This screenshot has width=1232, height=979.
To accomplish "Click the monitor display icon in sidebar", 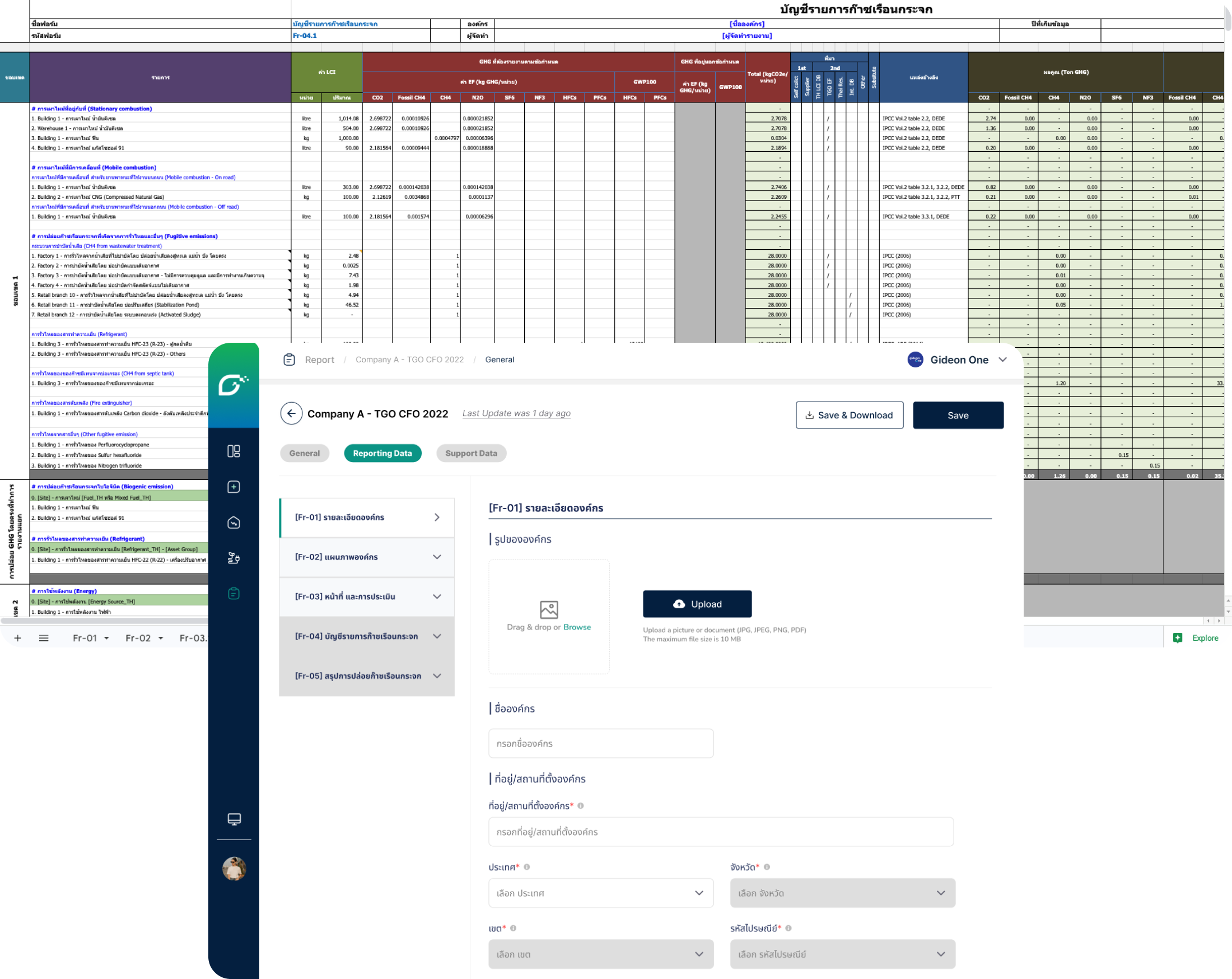I will 234,819.
